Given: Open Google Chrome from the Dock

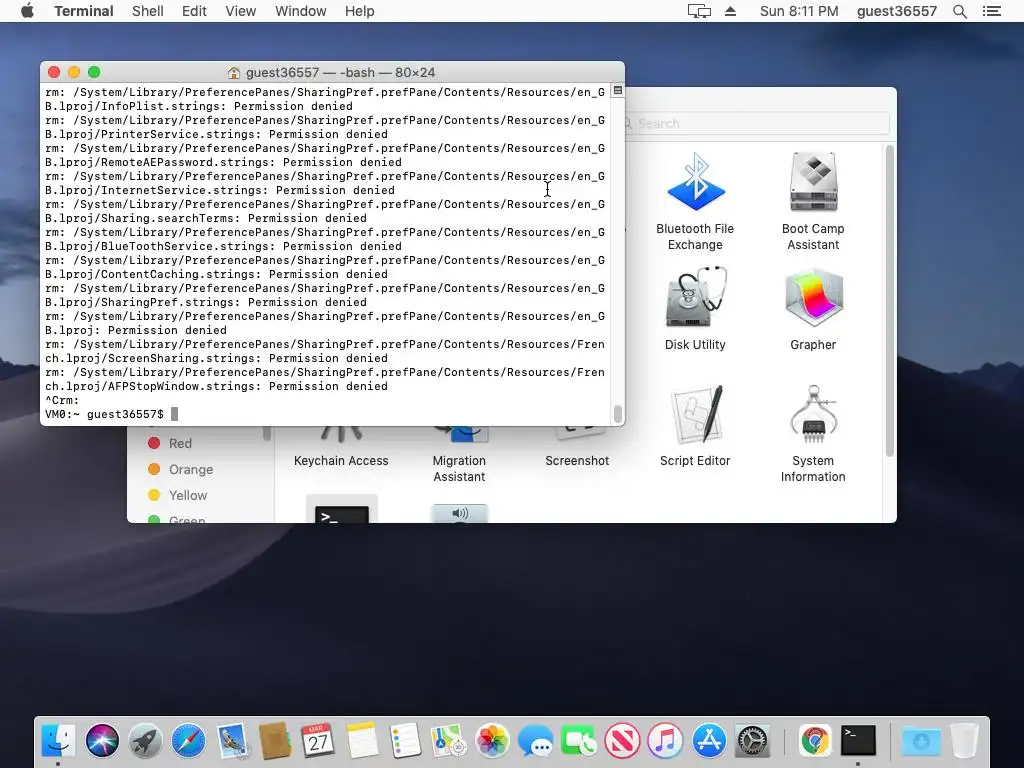Looking at the screenshot, I should 814,741.
